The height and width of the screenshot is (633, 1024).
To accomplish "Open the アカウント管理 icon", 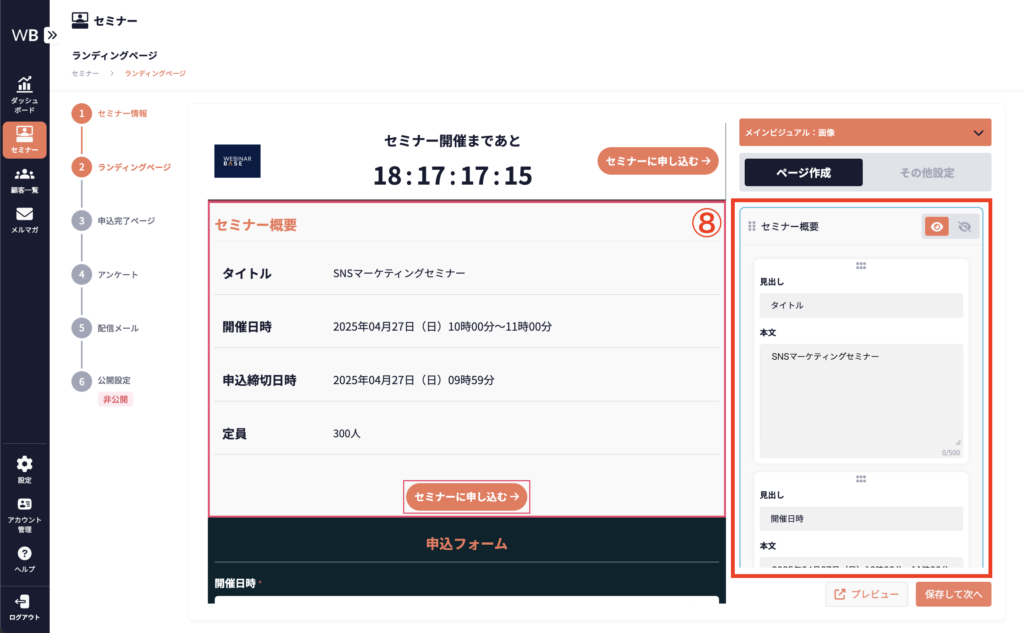I will coord(24,505).
